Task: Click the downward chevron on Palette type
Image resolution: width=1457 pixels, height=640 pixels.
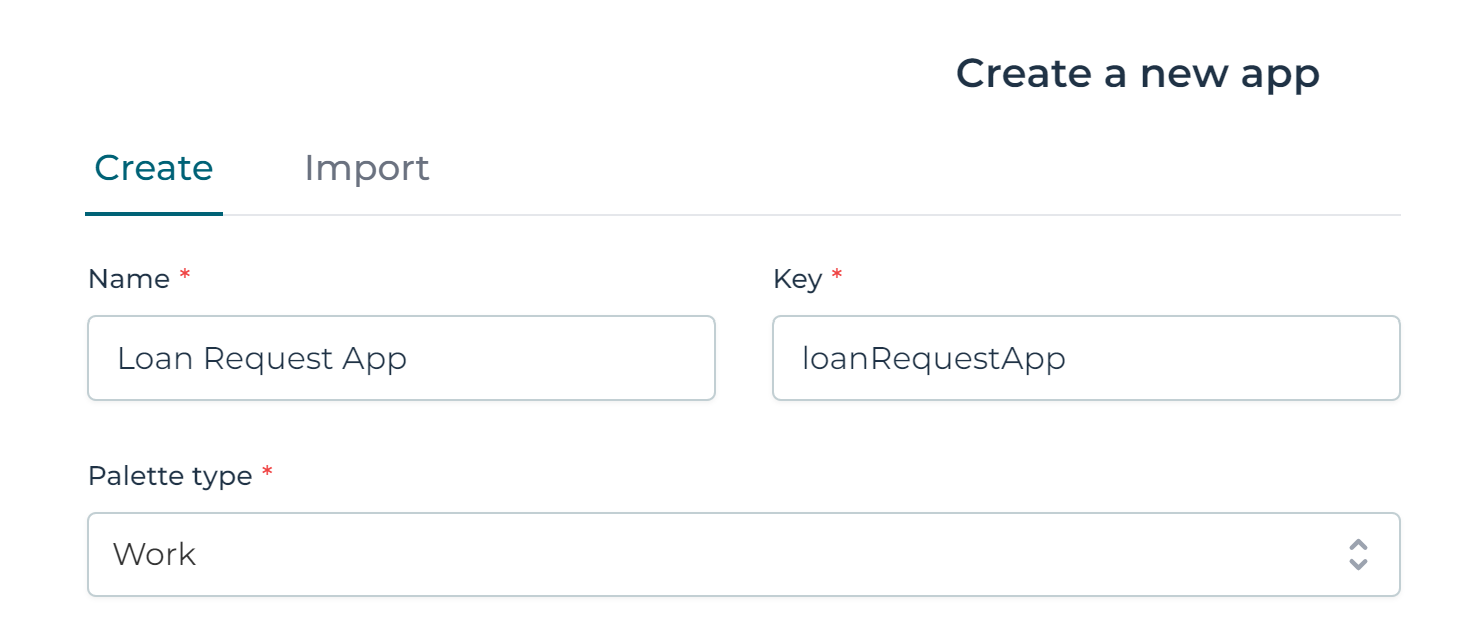Action: [x=1359, y=562]
